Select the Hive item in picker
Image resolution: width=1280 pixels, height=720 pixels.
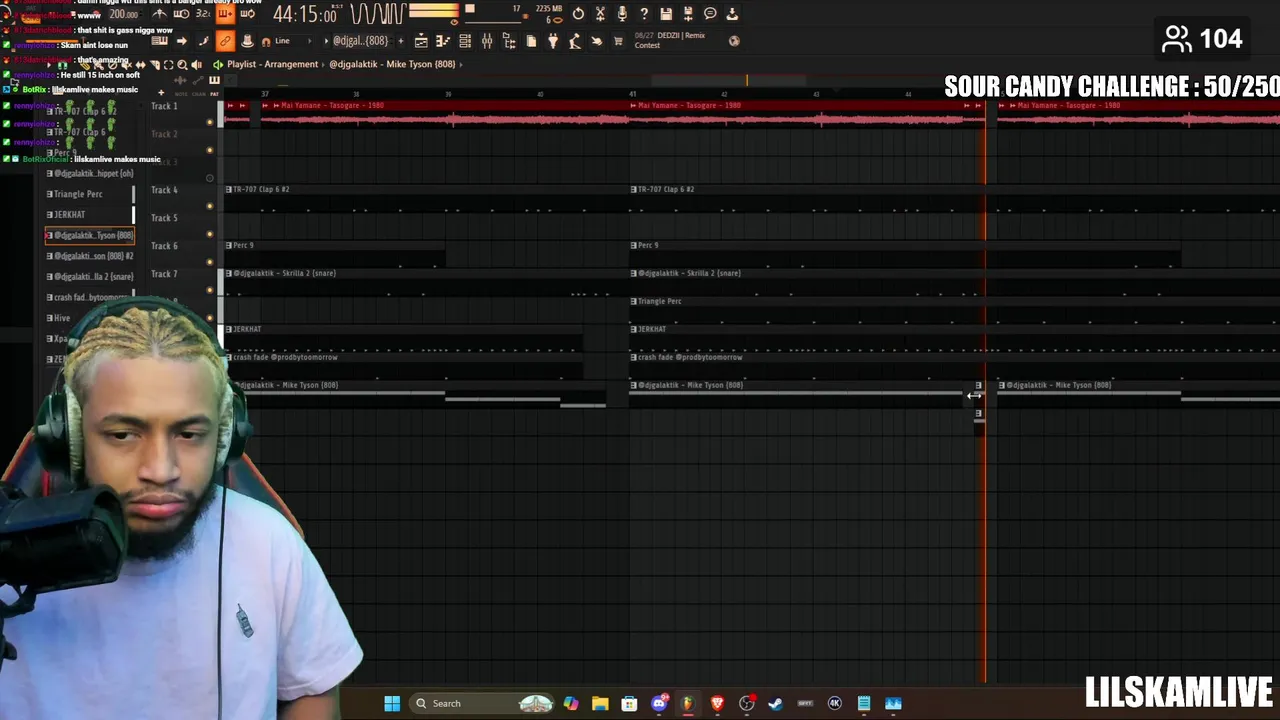point(60,318)
